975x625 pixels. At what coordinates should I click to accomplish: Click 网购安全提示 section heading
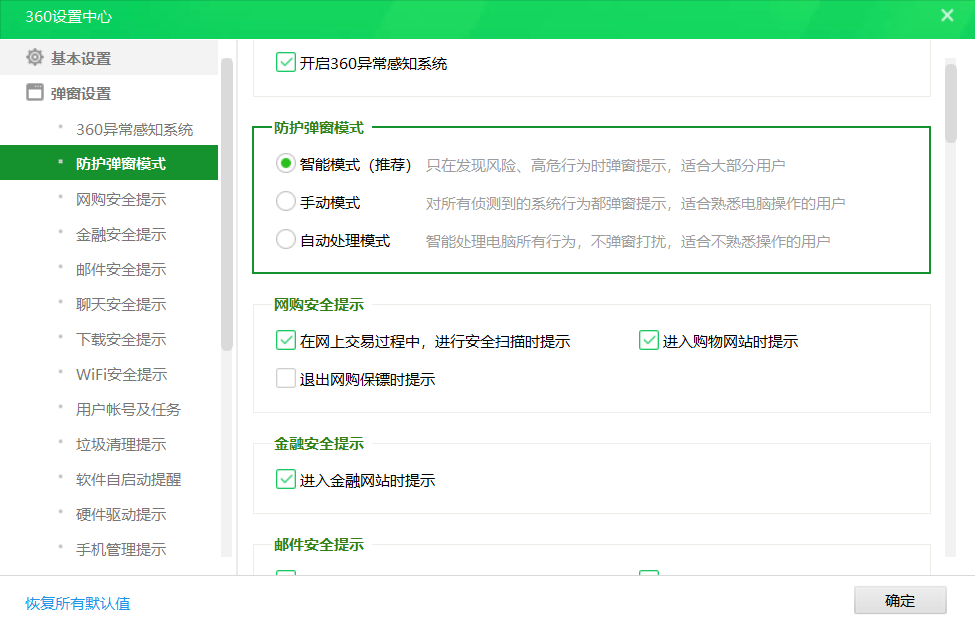tap(318, 305)
